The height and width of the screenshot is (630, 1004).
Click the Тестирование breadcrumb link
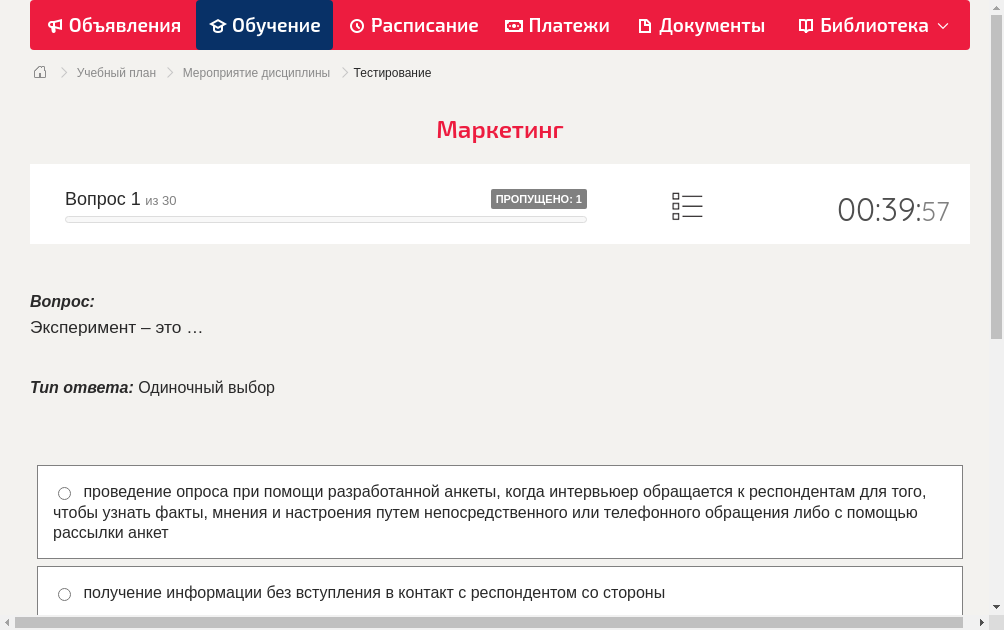coord(391,72)
